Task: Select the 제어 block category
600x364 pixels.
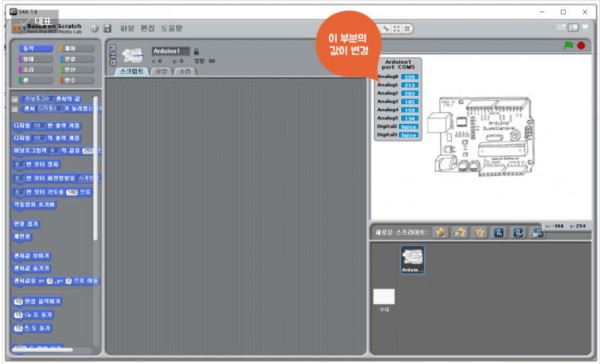Action: coord(77,48)
